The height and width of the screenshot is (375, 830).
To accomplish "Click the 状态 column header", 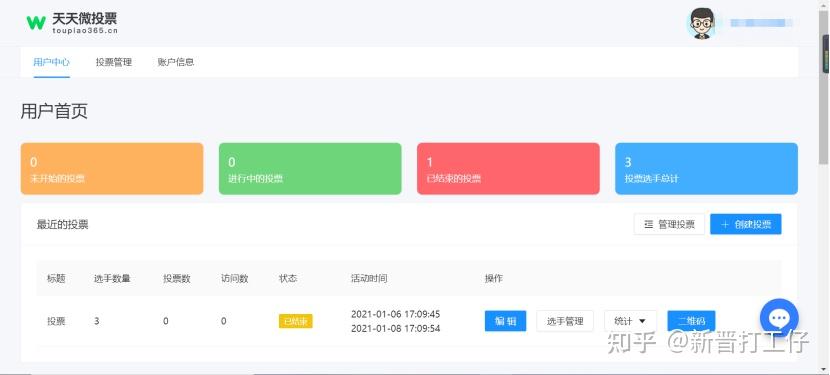I will point(288,278).
